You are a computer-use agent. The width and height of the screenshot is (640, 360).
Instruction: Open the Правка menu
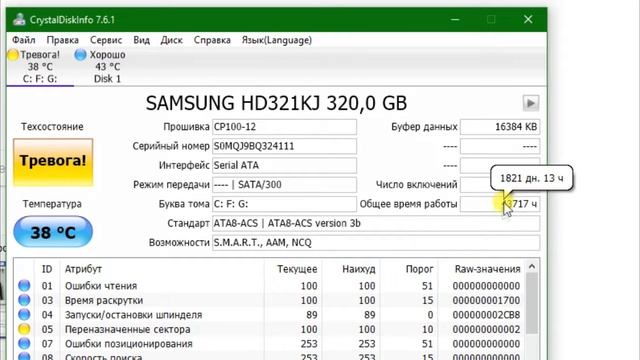tap(62, 40)
